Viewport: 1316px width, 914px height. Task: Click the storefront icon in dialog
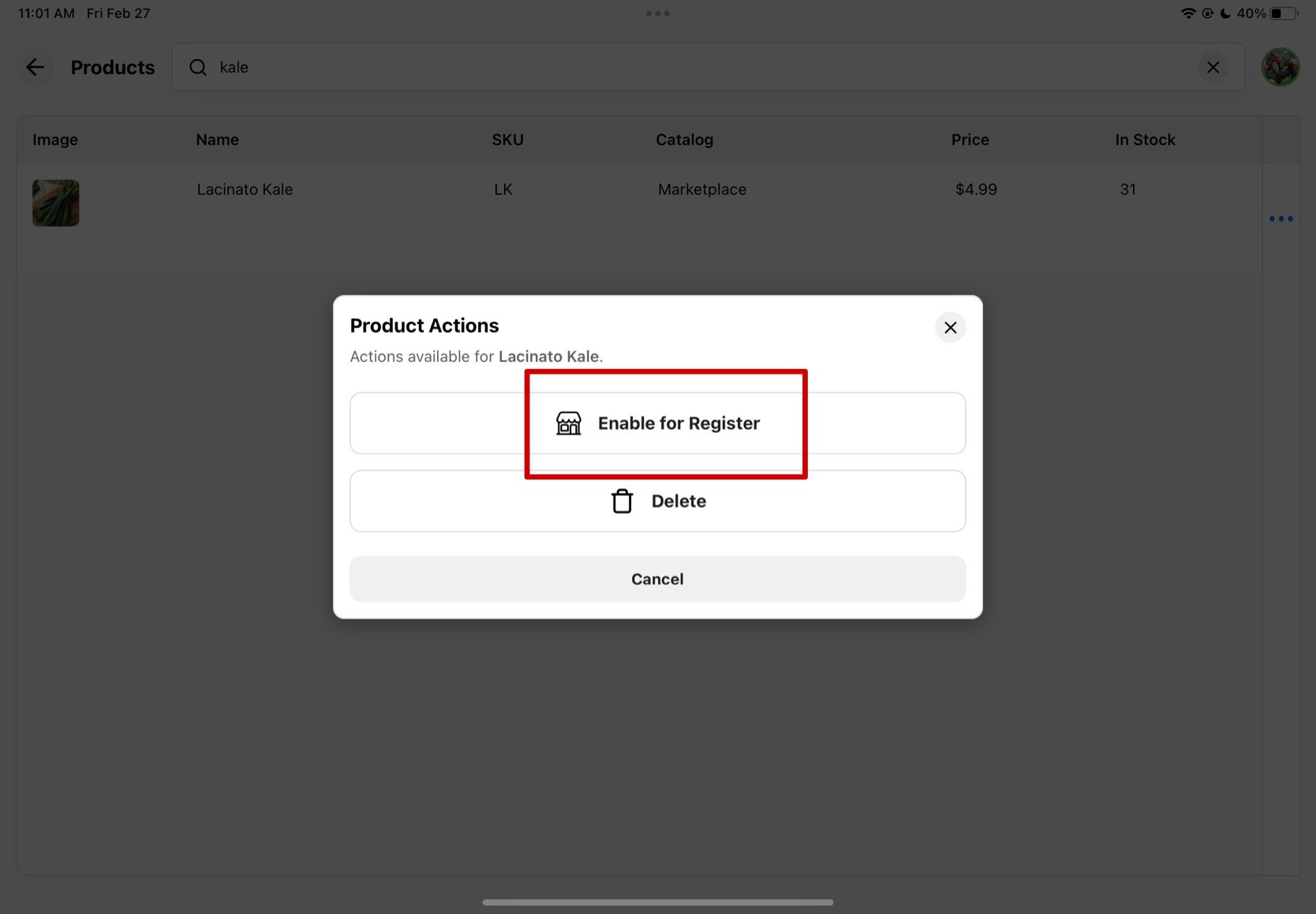(568, 423)
